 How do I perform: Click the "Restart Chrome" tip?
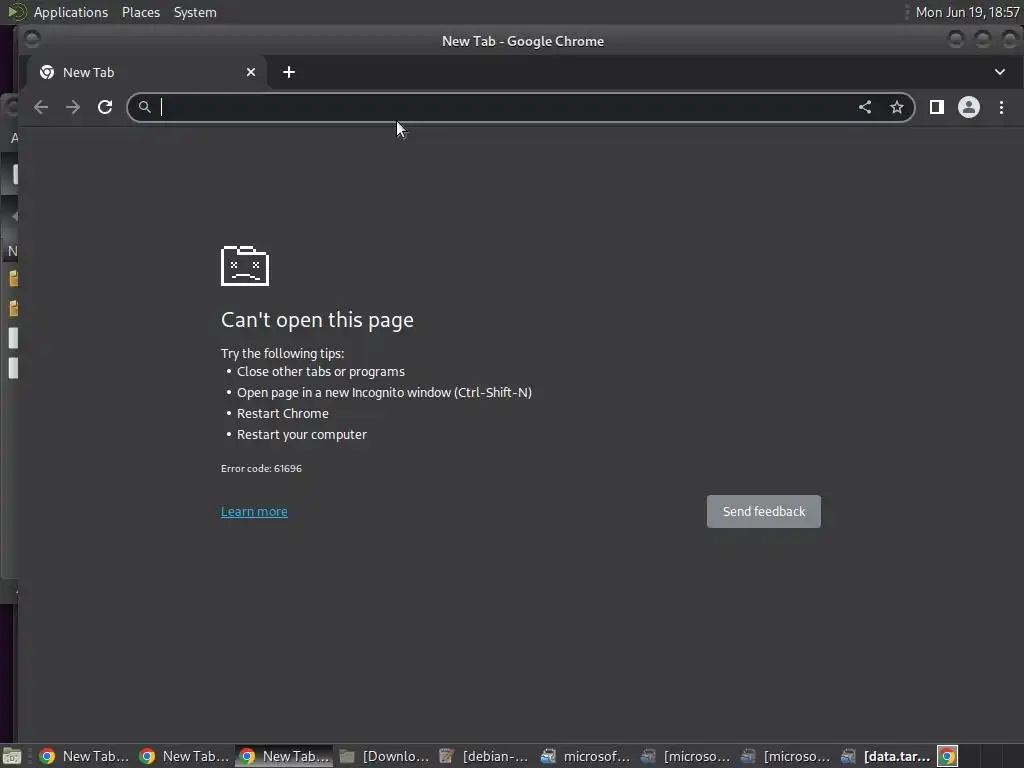283,413
